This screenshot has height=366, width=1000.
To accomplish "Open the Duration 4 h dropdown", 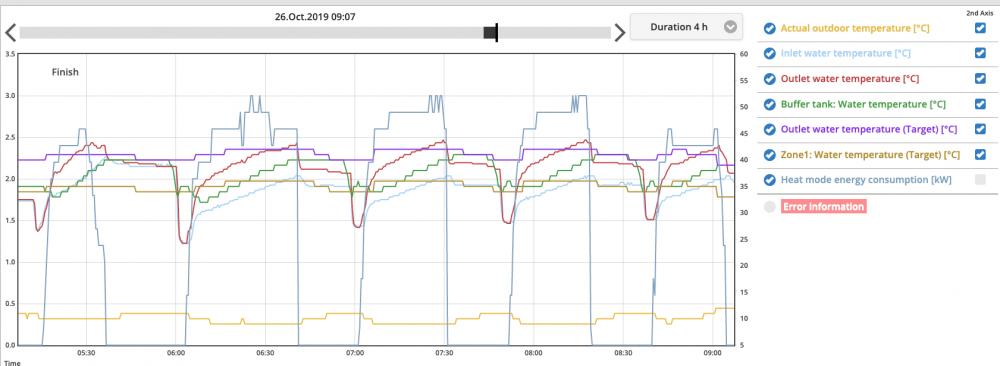I will pos(686,27).
